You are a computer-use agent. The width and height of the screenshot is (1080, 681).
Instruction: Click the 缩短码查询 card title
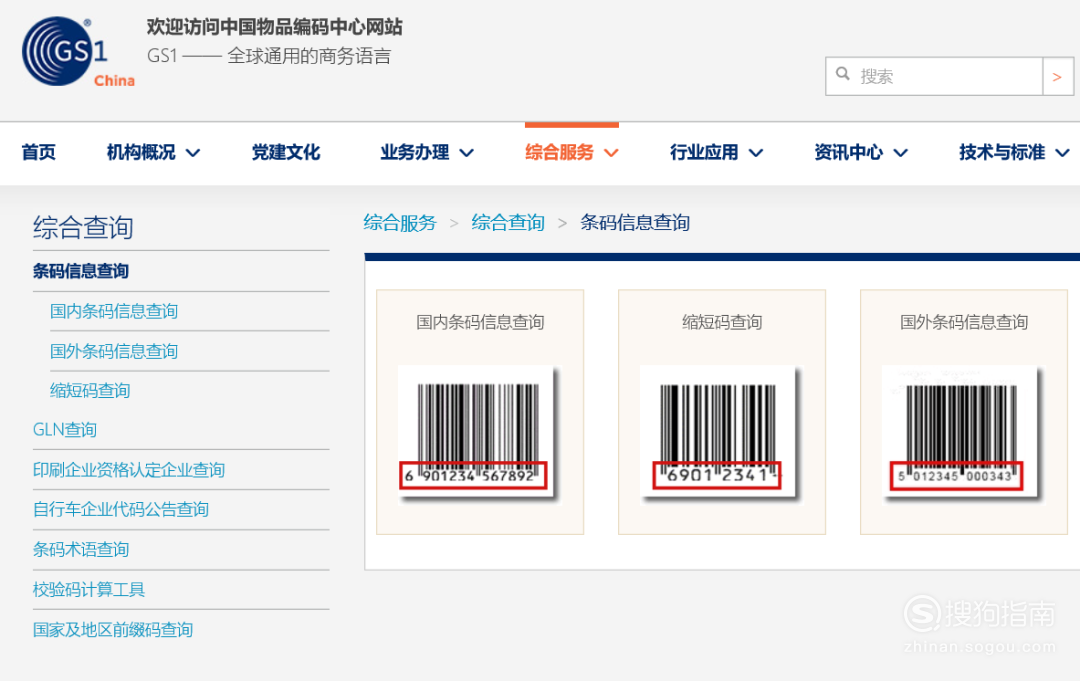tap(722, 322)
